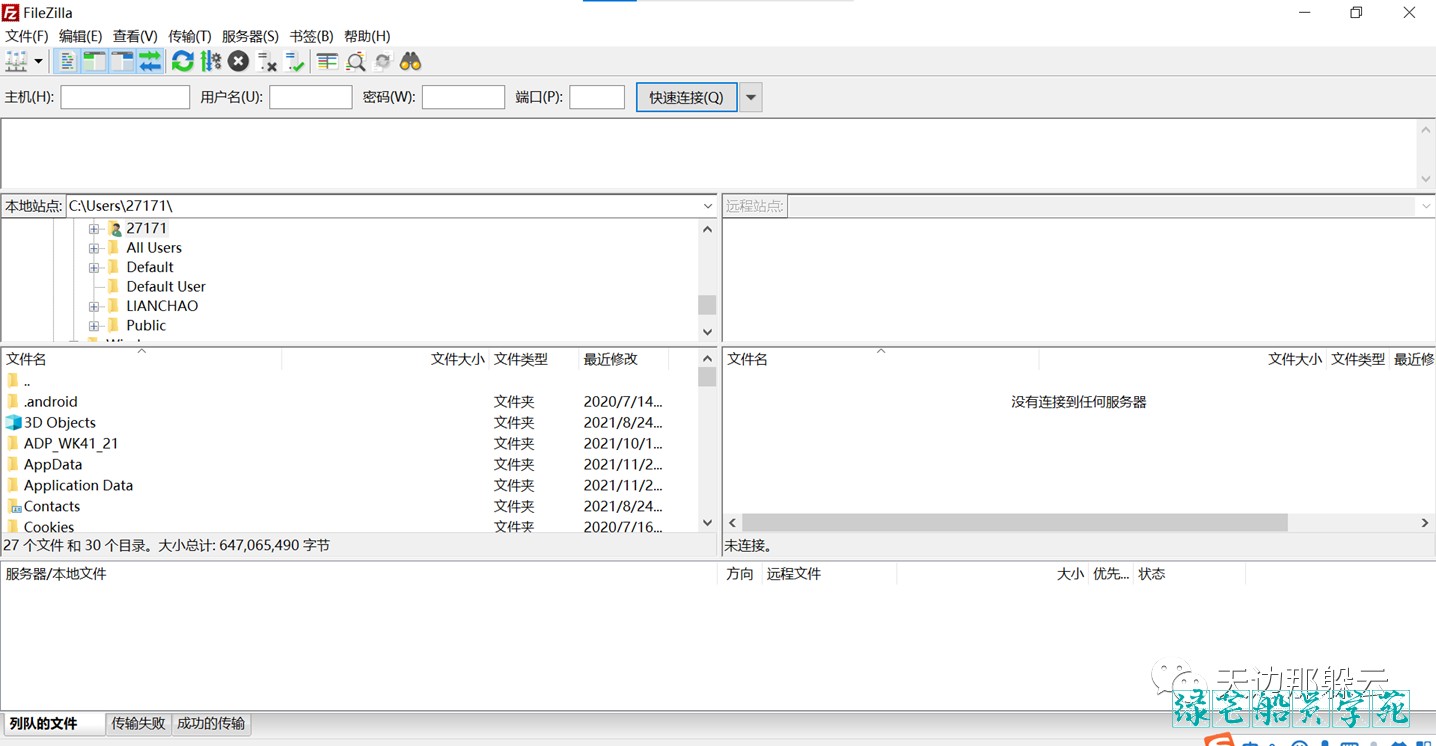Sort local files by 文件名 column
The width and height of the screenshot is (1436, 746).
141,359
